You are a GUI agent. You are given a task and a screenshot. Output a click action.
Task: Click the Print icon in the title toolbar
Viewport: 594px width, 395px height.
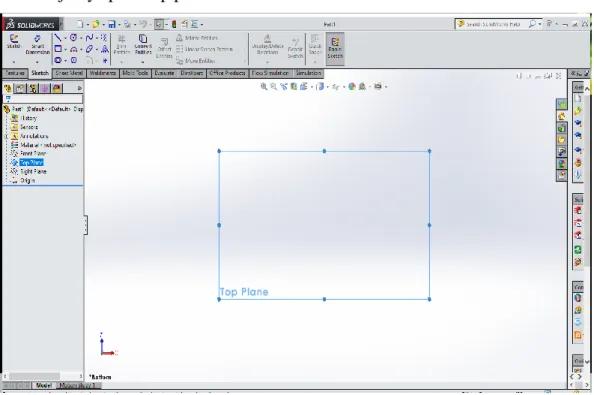127,25
